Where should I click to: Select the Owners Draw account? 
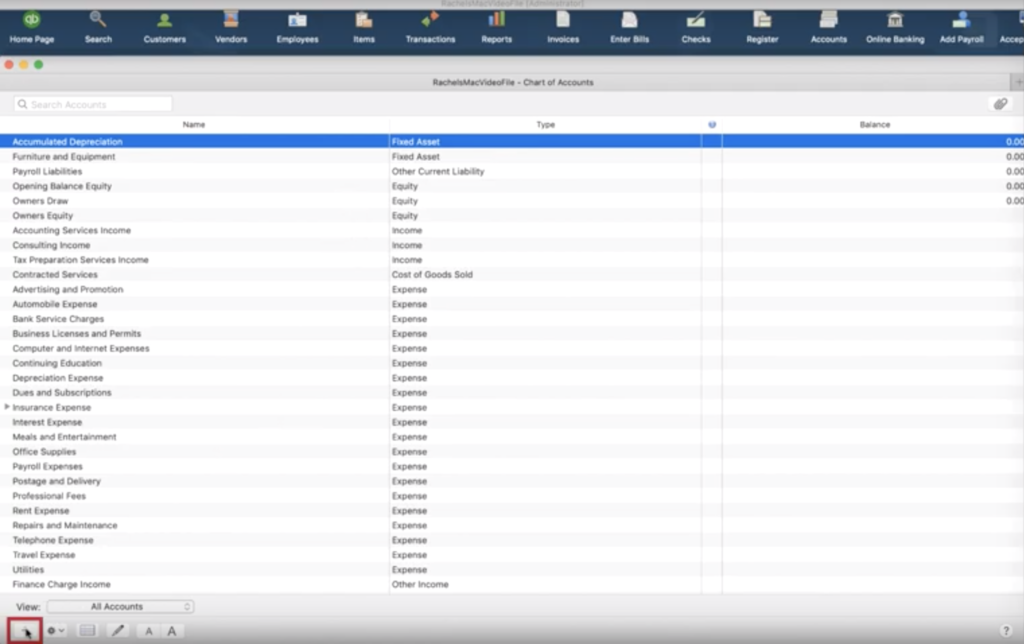point(512,201)
